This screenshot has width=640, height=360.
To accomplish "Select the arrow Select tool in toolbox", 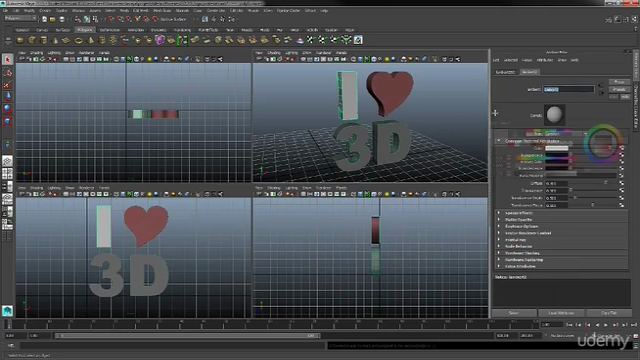I will [7, 60].
